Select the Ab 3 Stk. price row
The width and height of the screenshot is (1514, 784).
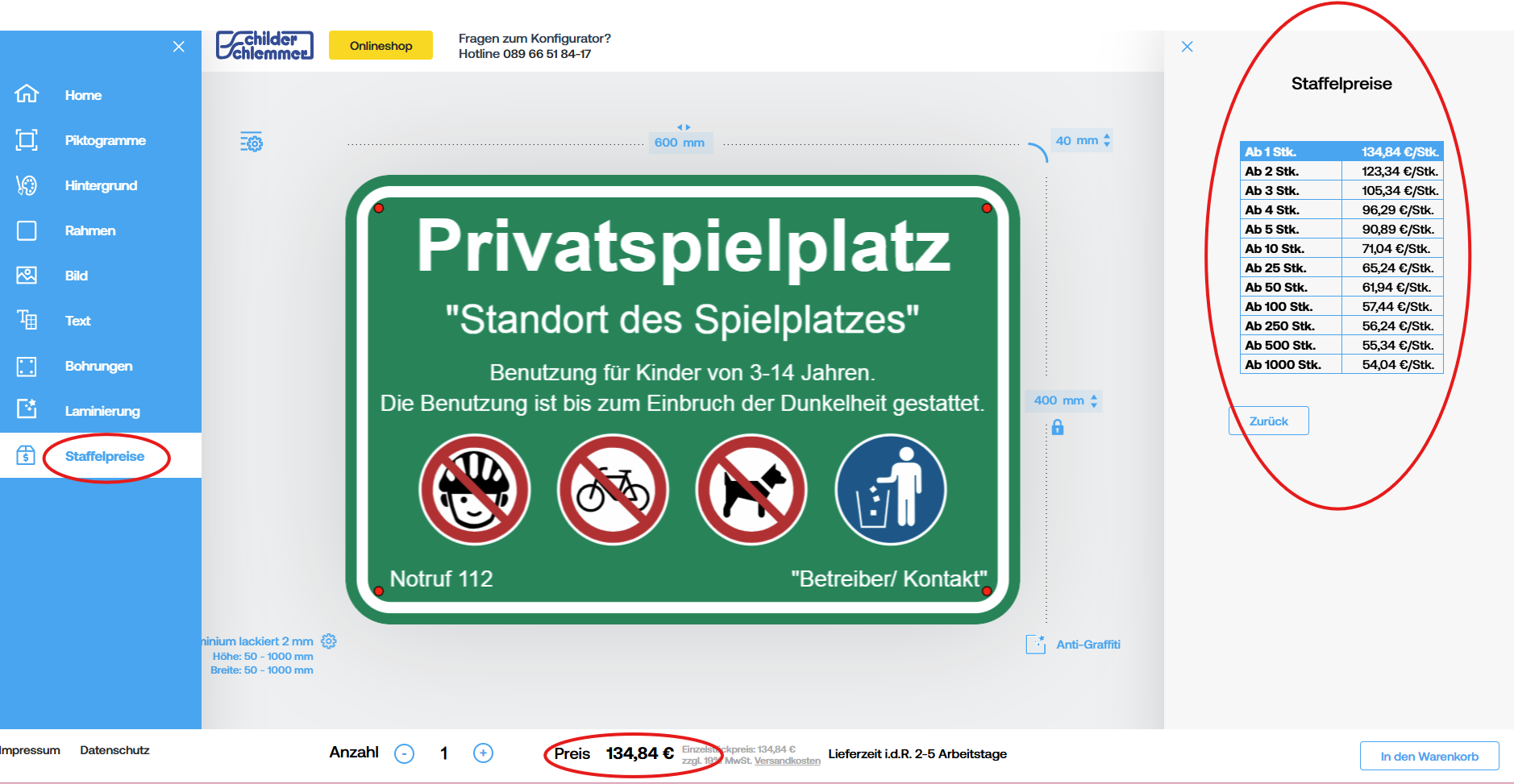(1341, 190)
